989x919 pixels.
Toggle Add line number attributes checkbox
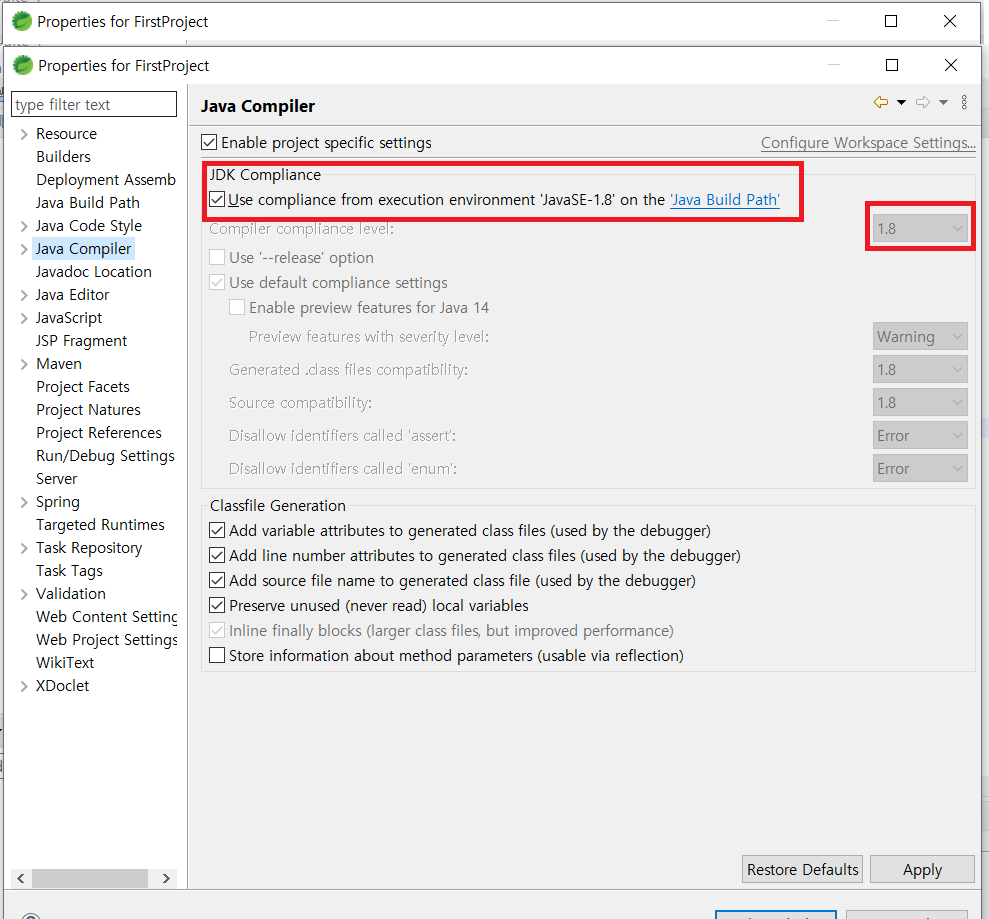coord(217,556)
